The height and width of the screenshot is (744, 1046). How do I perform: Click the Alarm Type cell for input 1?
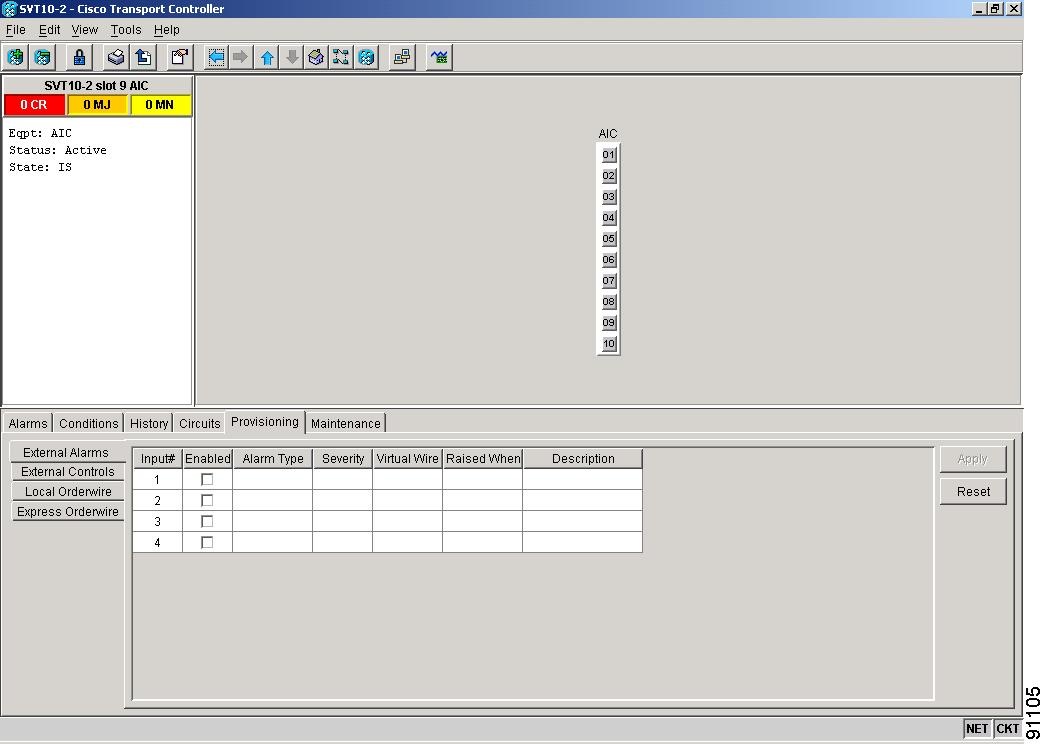(272, 479)
